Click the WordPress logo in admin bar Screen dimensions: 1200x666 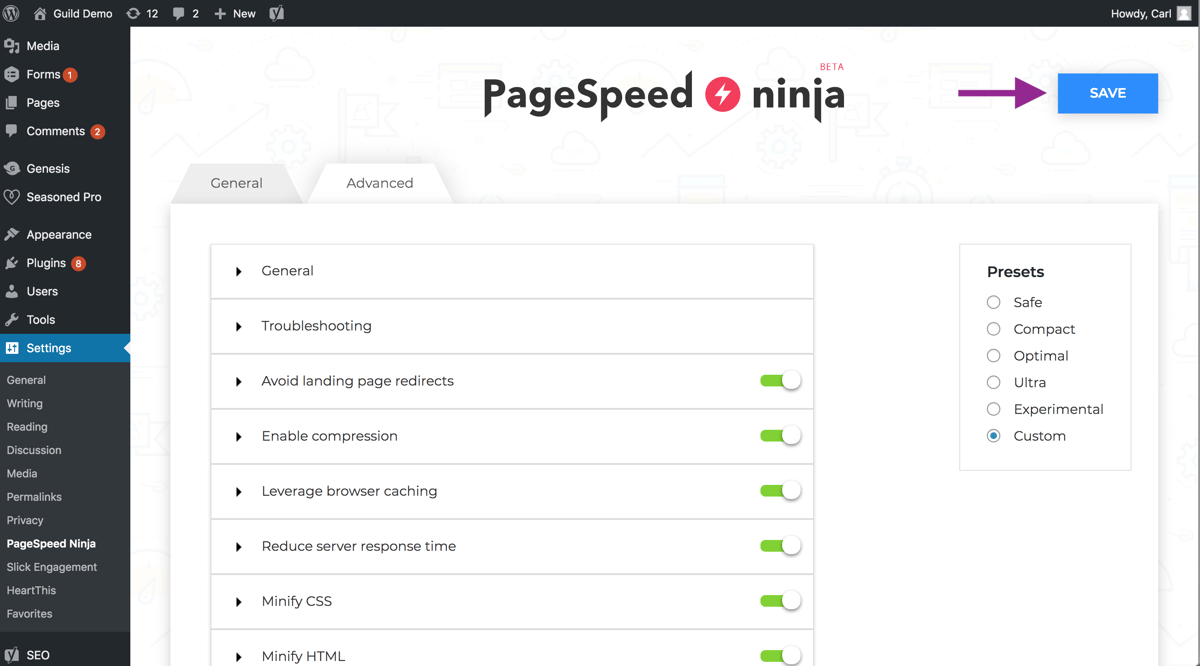point(12,13)
